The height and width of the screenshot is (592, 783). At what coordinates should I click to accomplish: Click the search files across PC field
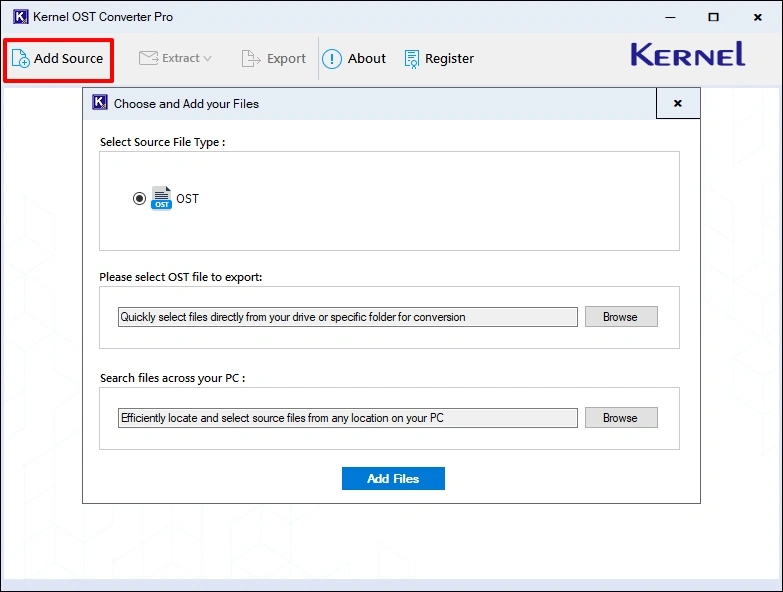coord(347,418)
